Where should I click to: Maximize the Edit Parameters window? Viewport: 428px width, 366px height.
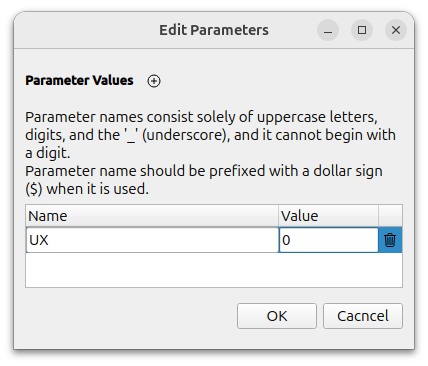(362, 30)
